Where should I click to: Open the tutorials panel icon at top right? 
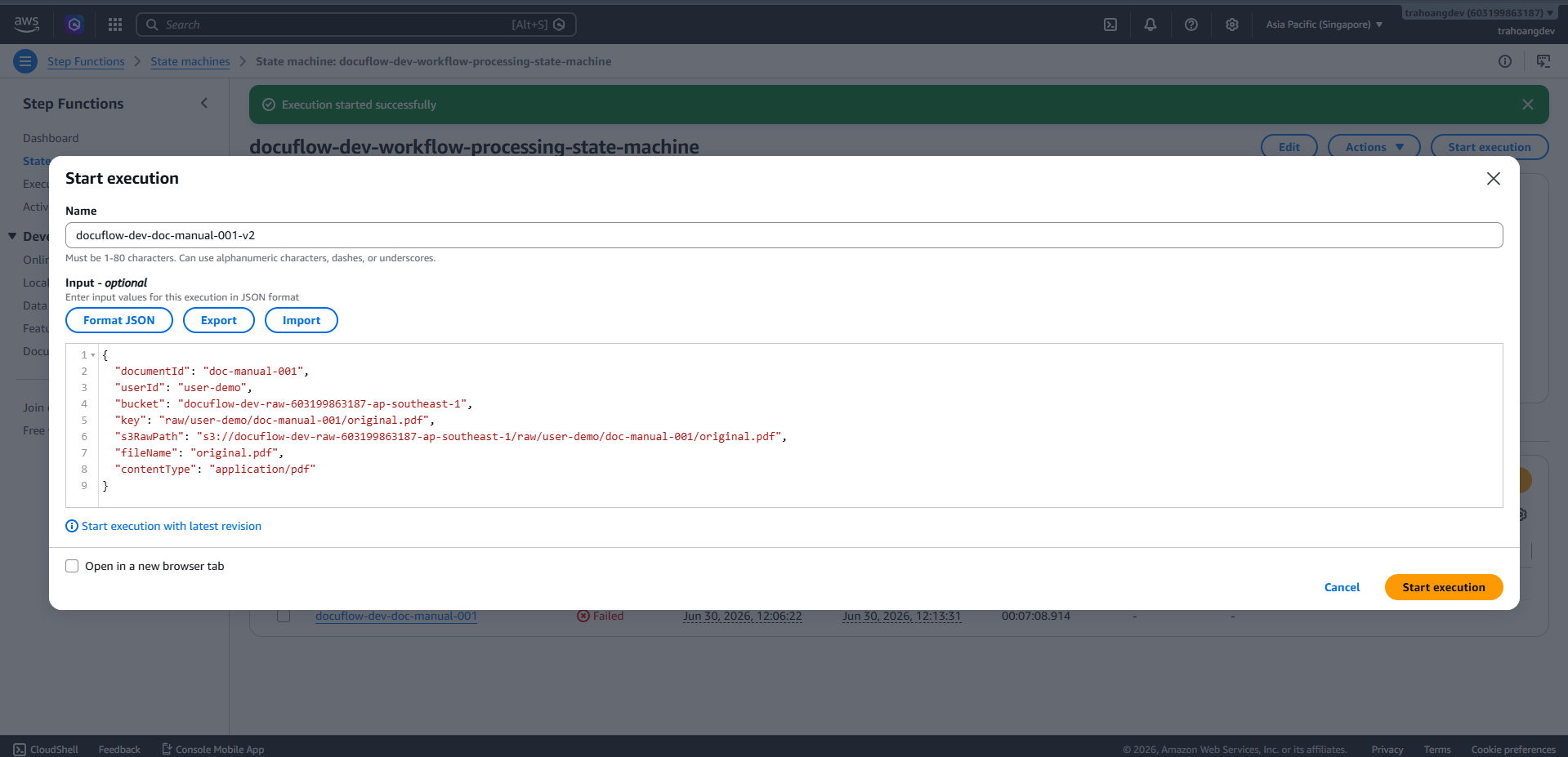click(1543, 61)
